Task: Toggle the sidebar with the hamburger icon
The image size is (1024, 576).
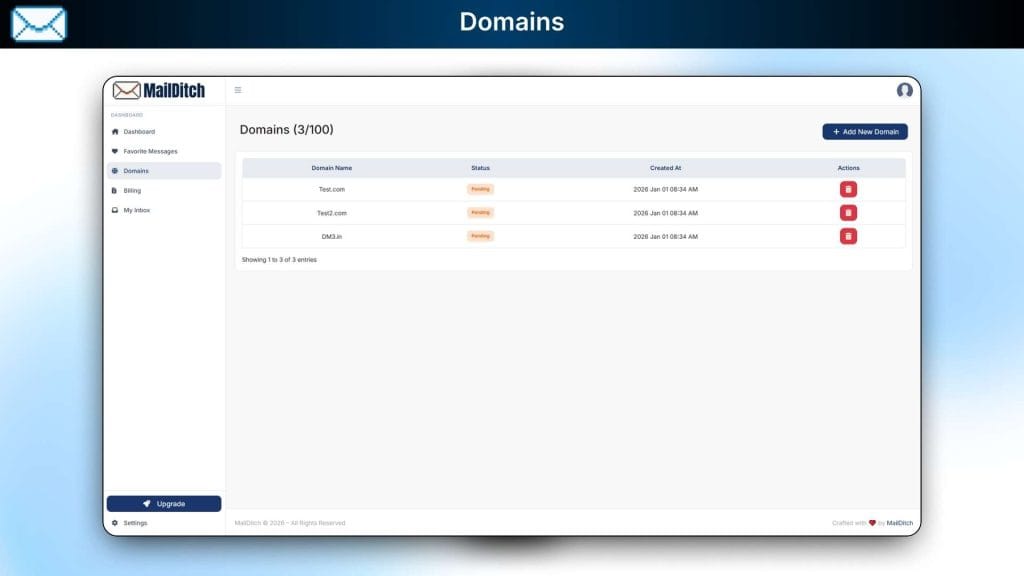Action: click(238, 89)
